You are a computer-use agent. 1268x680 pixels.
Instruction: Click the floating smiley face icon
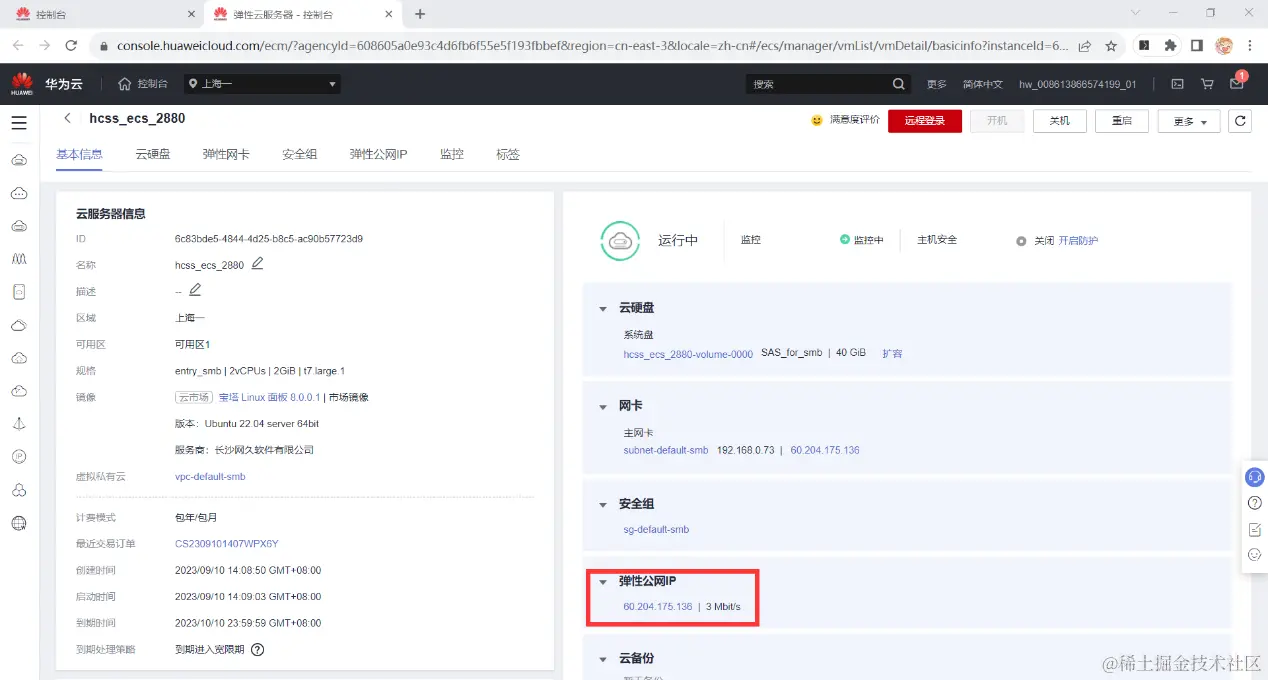[1254, 554]
